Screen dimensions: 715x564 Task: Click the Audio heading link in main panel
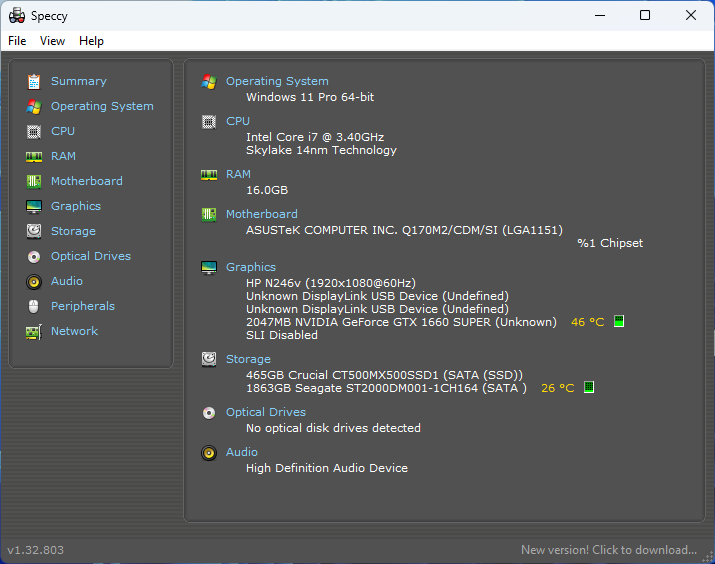pyautogui.click(x=242, y=452)
